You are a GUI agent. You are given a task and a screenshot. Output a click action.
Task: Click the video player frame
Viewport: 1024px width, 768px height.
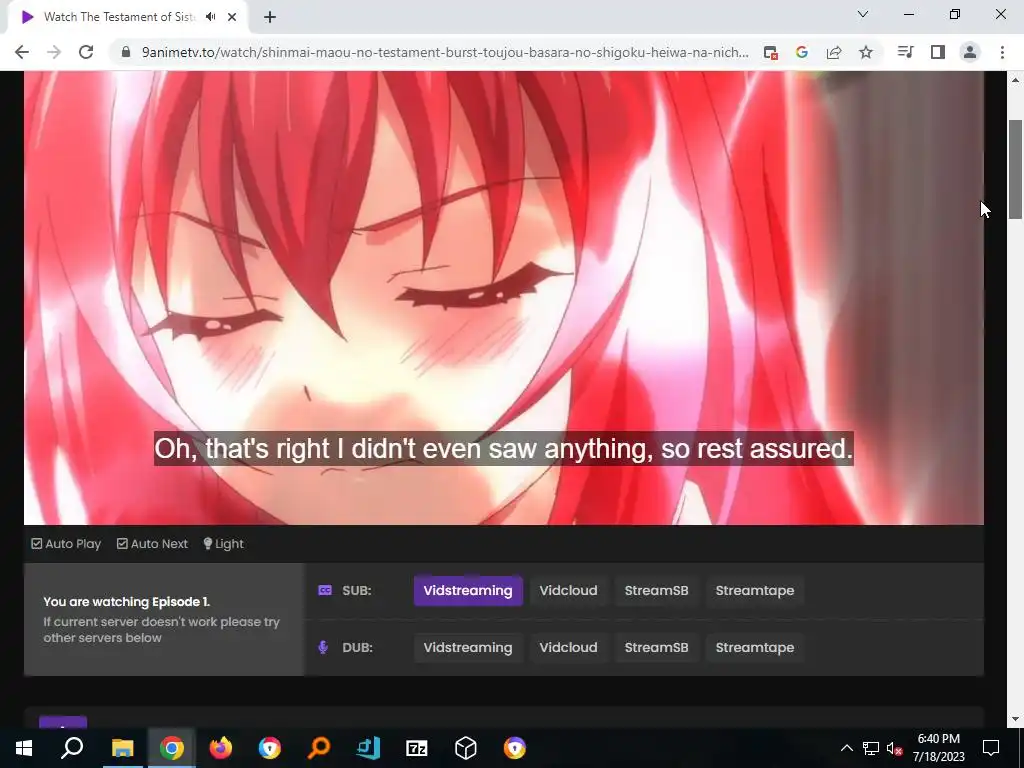coord(504,298)
